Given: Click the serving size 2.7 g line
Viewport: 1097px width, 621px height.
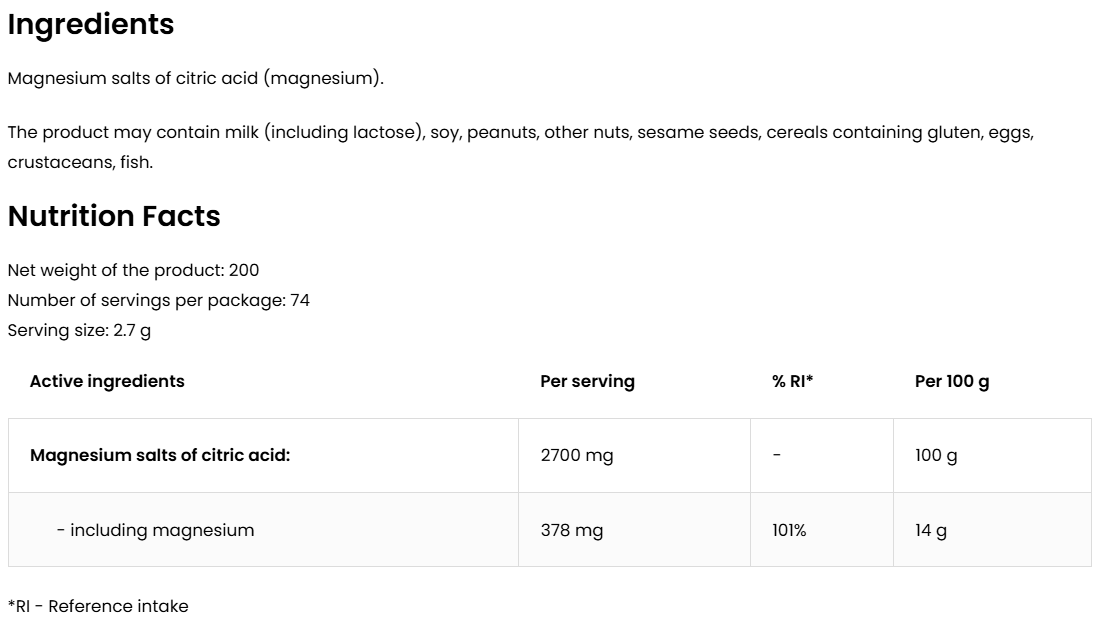Looking at the screenshot, I should (x=79, y=330).
